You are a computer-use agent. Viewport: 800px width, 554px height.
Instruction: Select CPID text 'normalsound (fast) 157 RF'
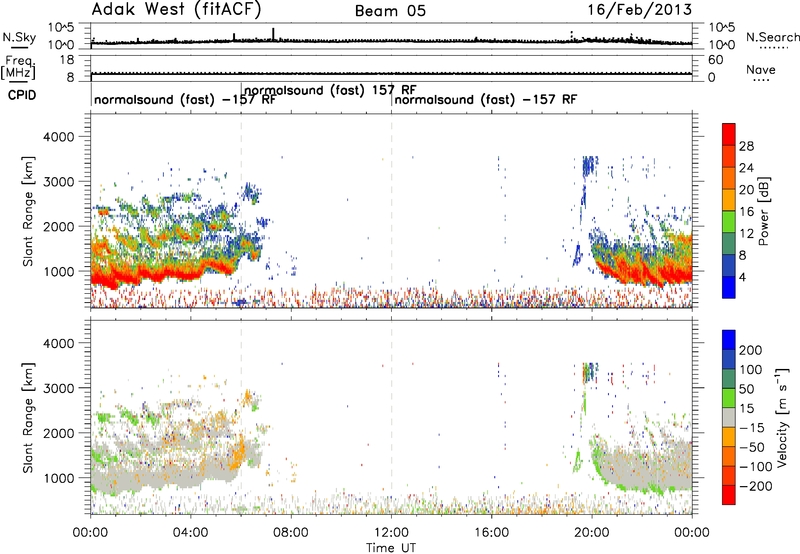(330, 90)
